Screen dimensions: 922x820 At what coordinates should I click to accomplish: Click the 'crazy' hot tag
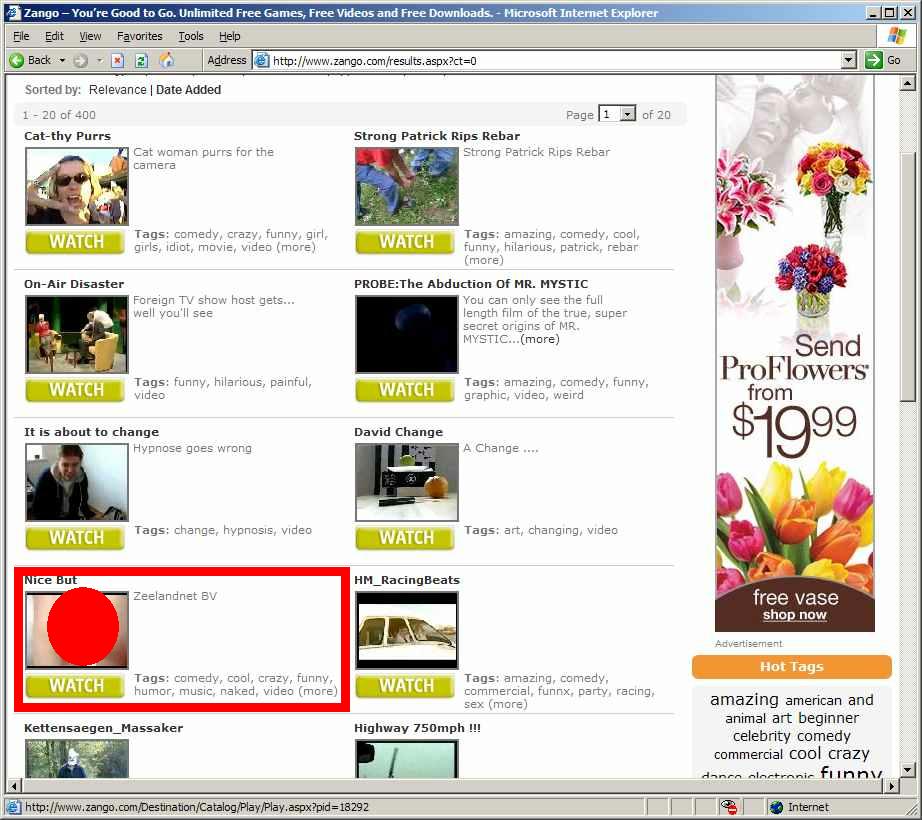848,754
